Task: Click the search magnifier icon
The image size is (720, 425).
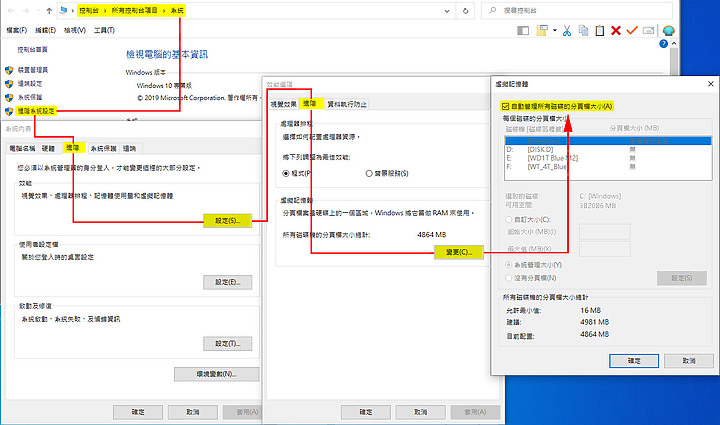Action: tap(493, 10)
